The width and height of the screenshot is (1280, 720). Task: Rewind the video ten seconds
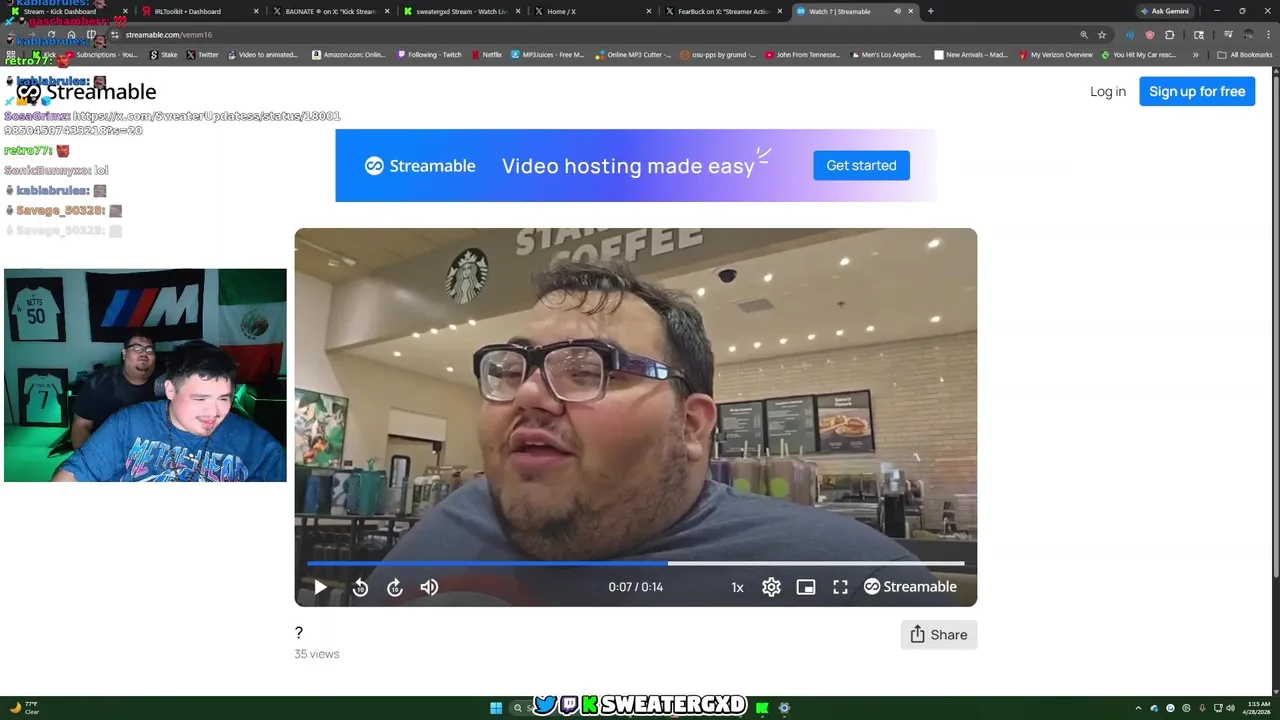[361, 587]
